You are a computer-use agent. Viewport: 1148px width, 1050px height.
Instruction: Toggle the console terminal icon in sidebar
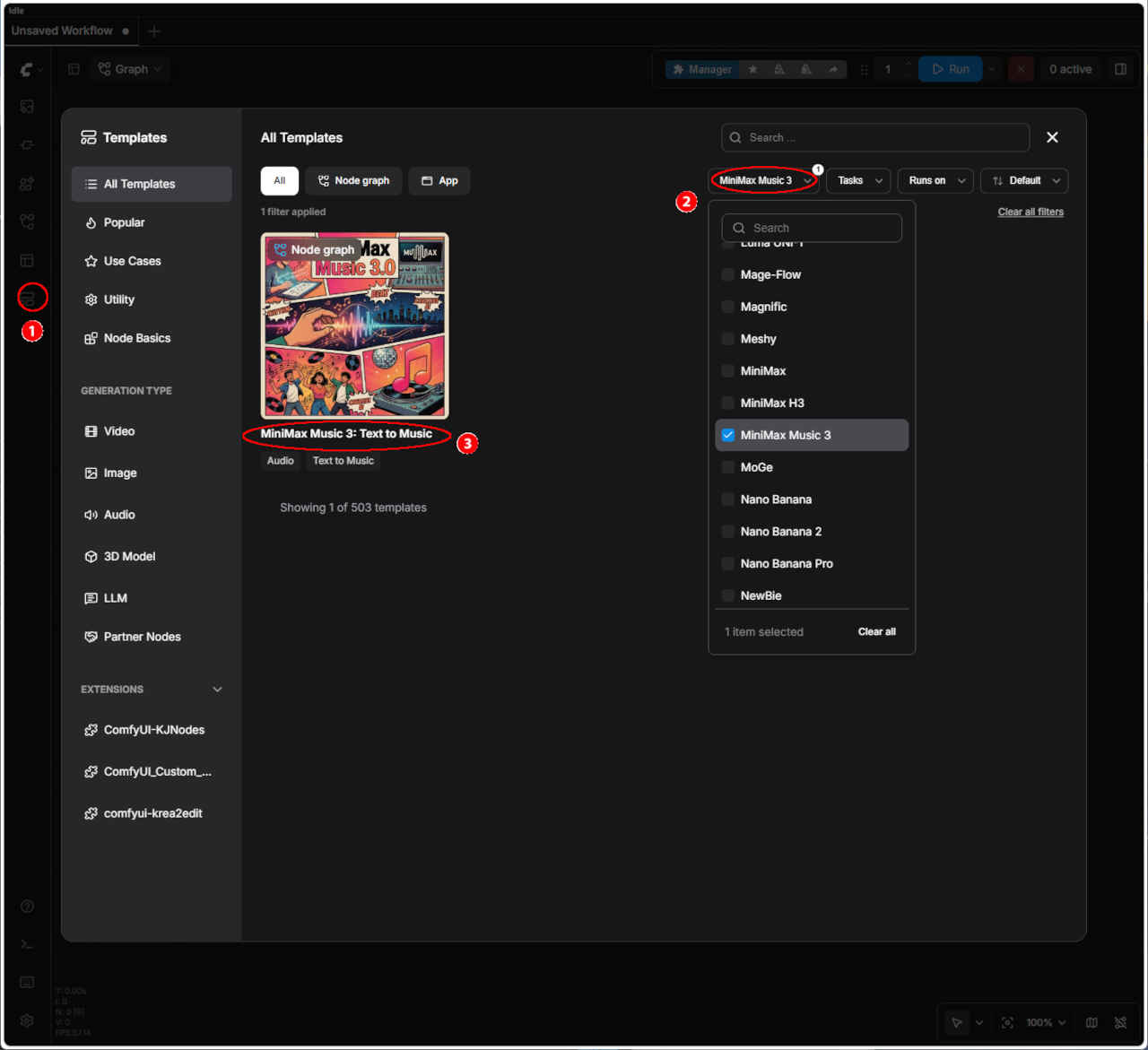coord(28,944)
